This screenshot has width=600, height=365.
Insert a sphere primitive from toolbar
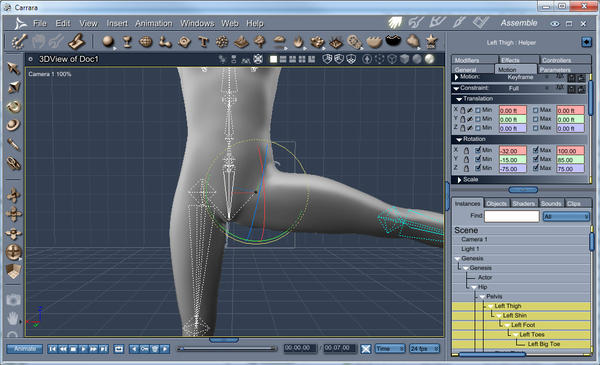coord(108,41)
